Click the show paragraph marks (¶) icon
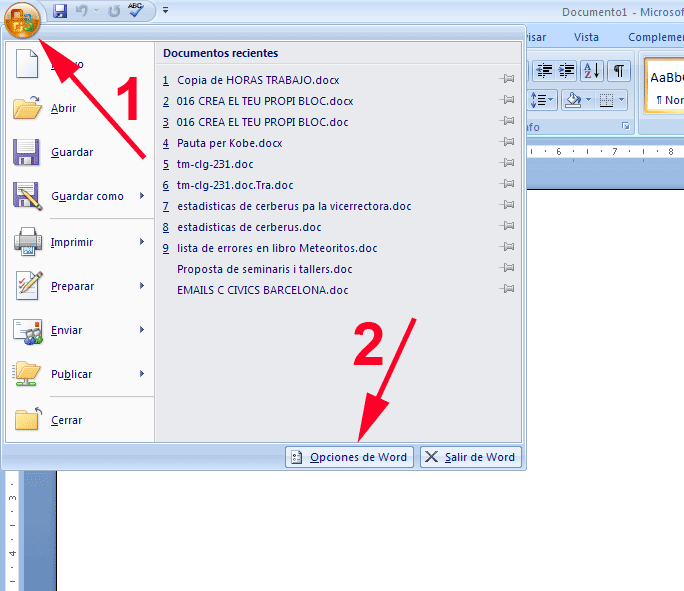 (x=619, y=70)
